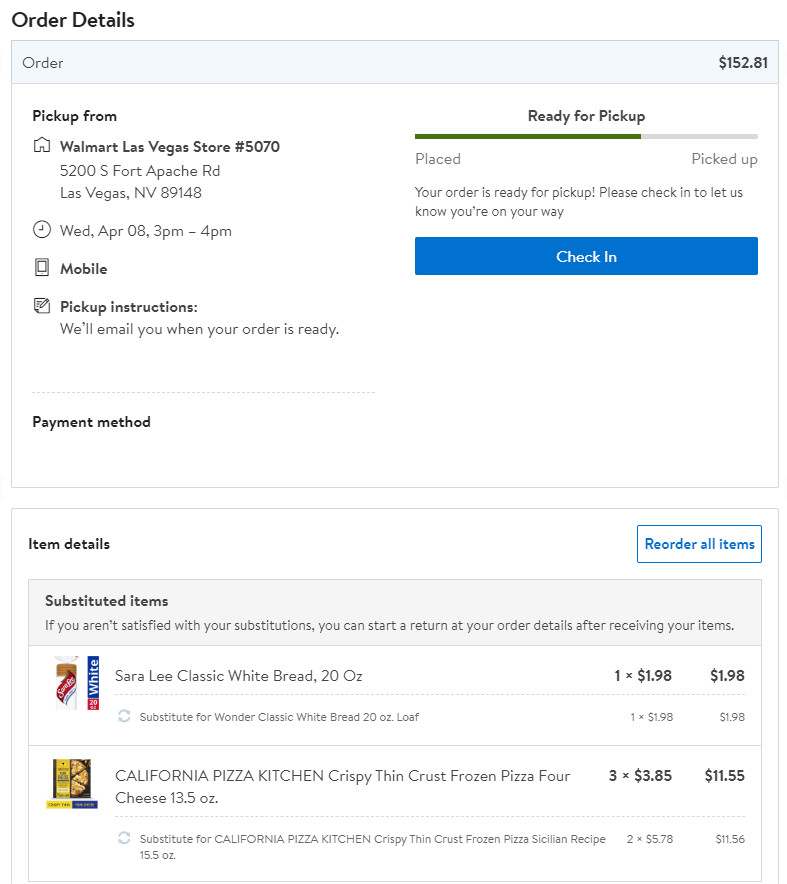Click the 5200 S Fort Apache Rd address
787x884 pixels.
coord(140,170)
